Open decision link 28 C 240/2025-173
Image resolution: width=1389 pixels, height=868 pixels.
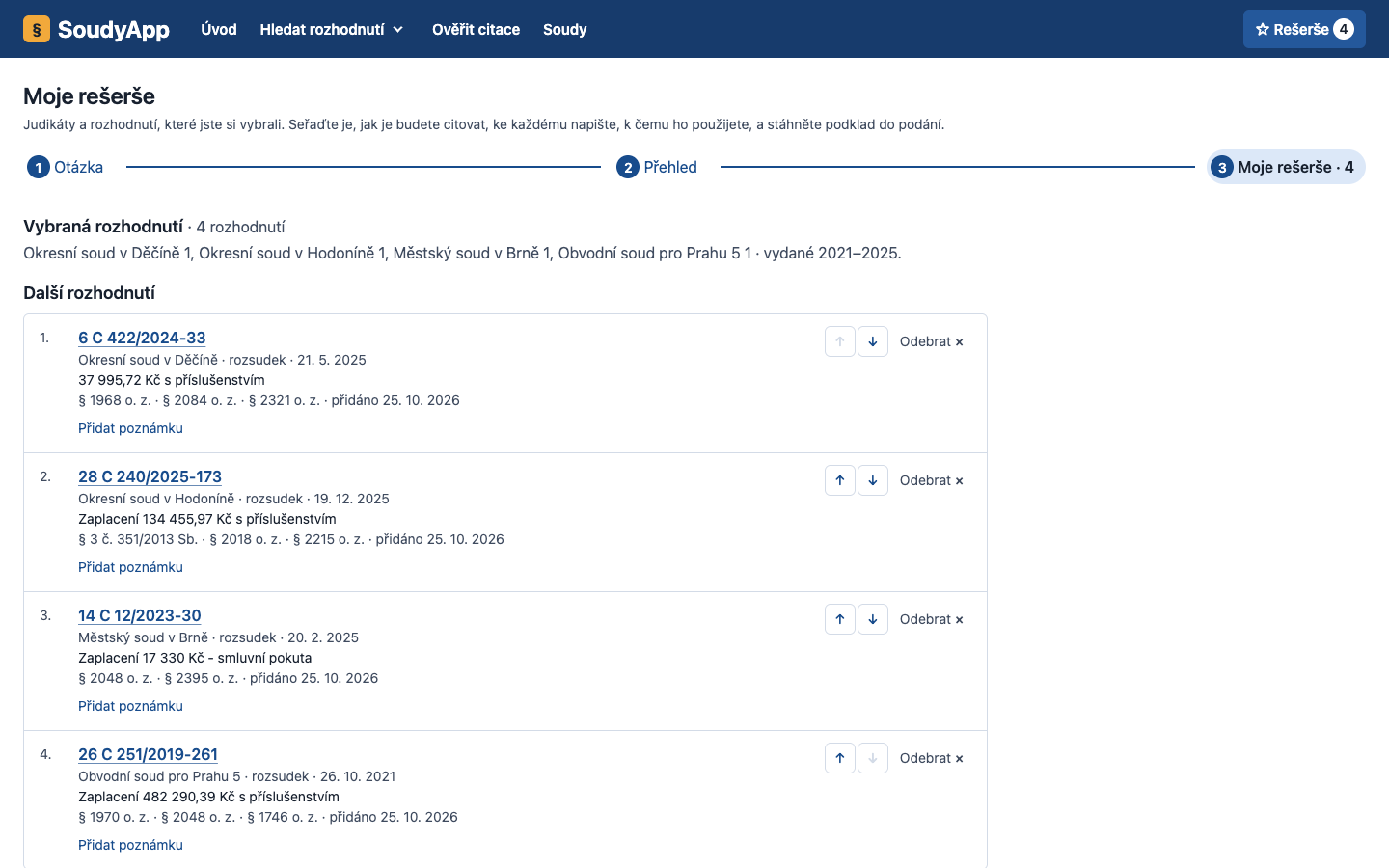(x=150, y=476)
